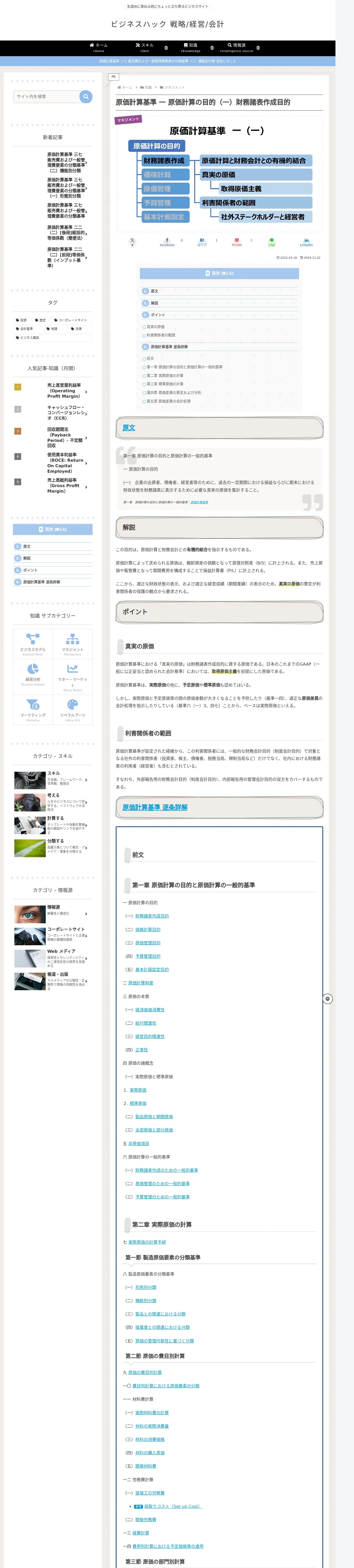Viewport: 354px width, 1568px height.
Task: Open 情報源 Intelligence source navigation item
Action: 237,48
